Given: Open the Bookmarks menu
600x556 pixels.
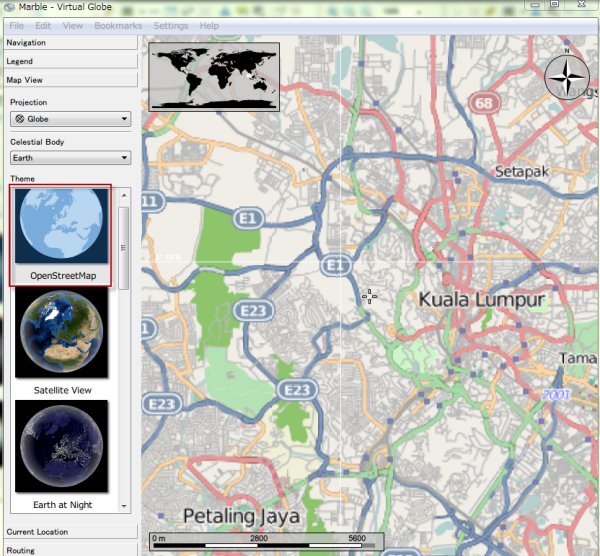Looking at the screenshot, I should point(118,25).
